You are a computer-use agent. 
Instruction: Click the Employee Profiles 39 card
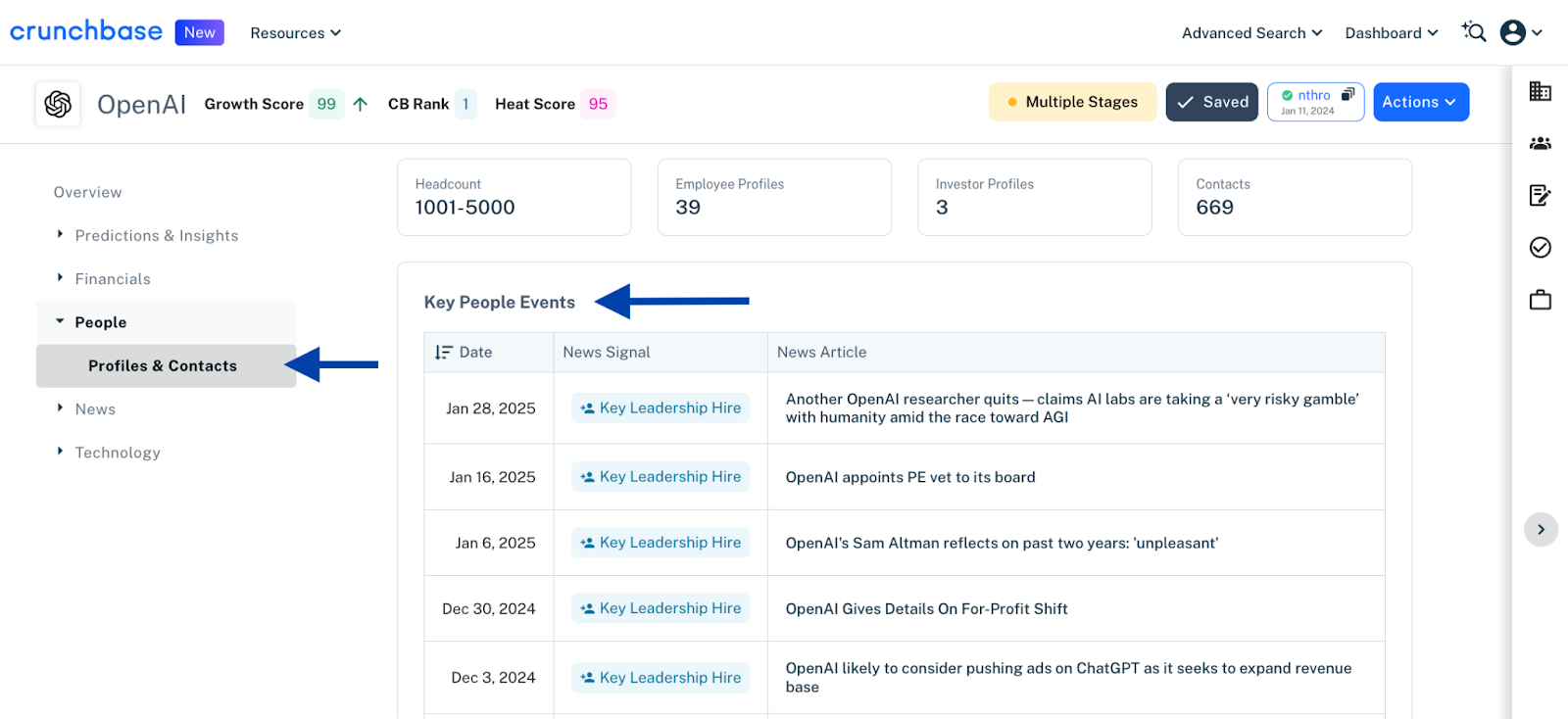coord(774,197)
